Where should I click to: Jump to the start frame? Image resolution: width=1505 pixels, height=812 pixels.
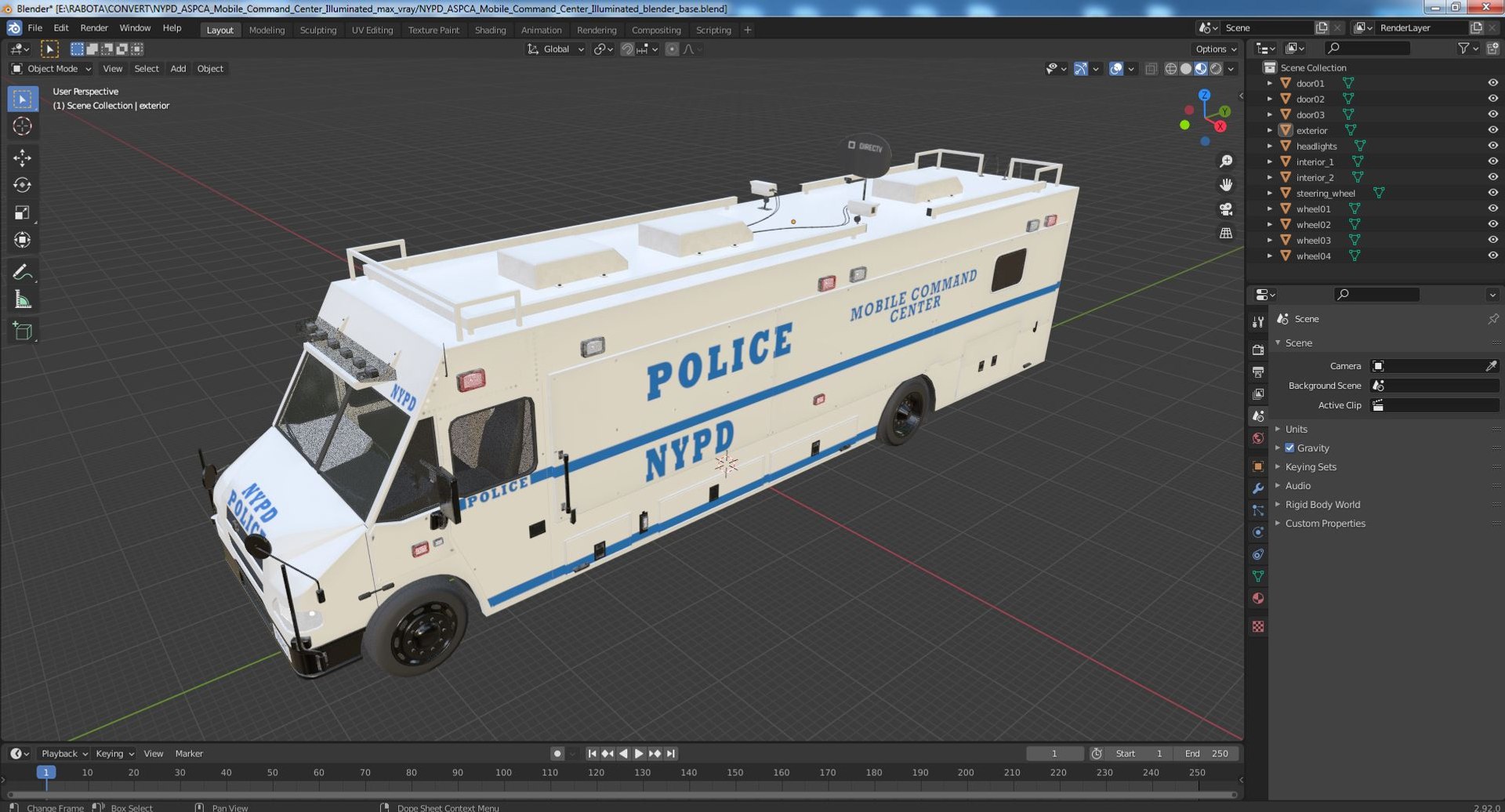pyautogui.click(x=592, y=754)
